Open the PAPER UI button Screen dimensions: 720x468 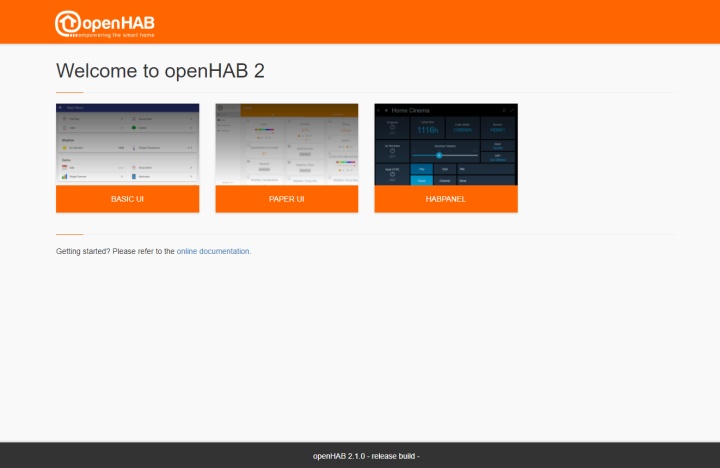click(x=287, y=199)
